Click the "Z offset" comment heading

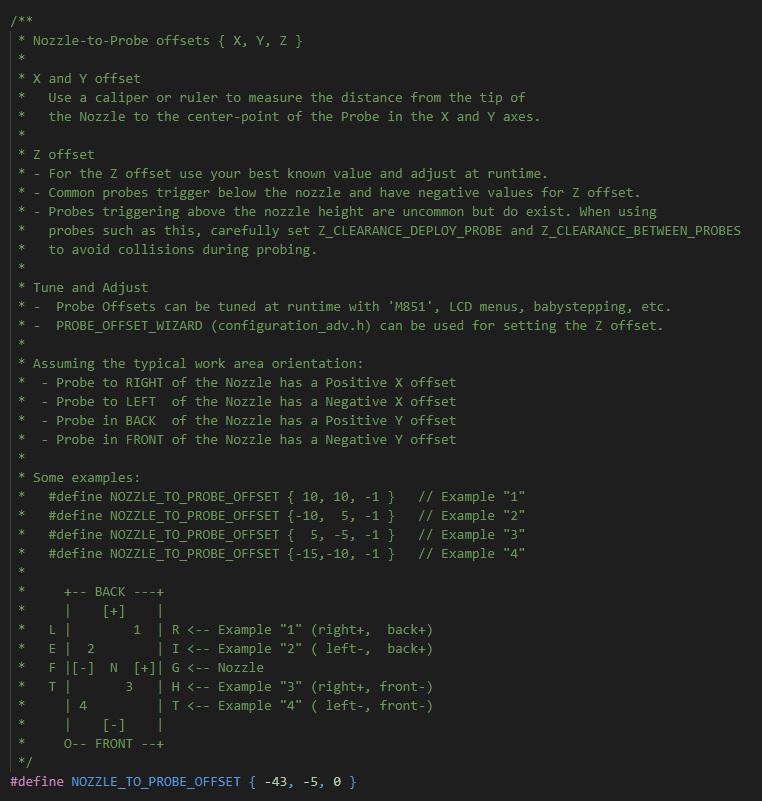point(64,154)
